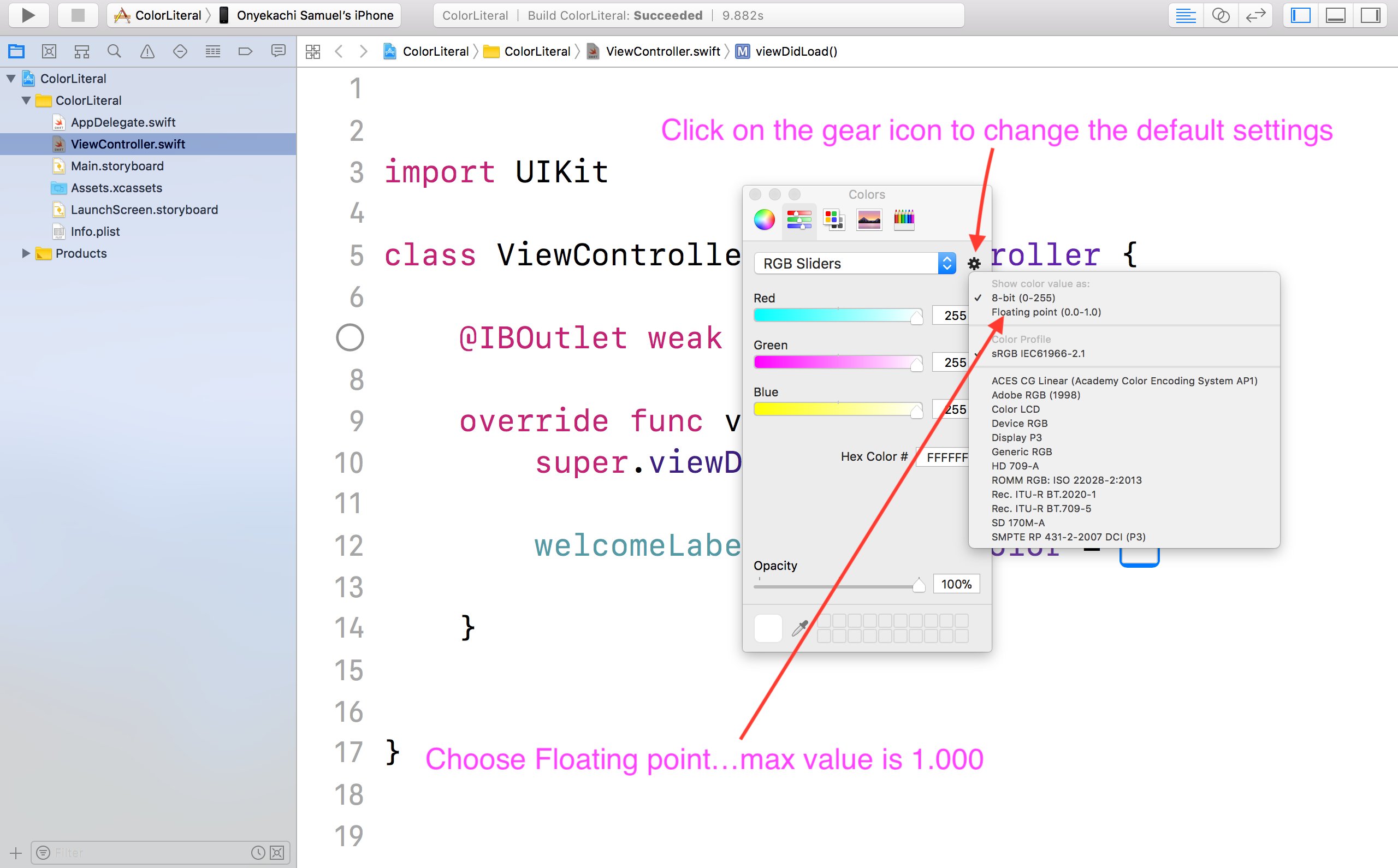Screen dimensions: 1398x868
Task: Show the bottom debug area
Action: click(x=1335, y=15)
